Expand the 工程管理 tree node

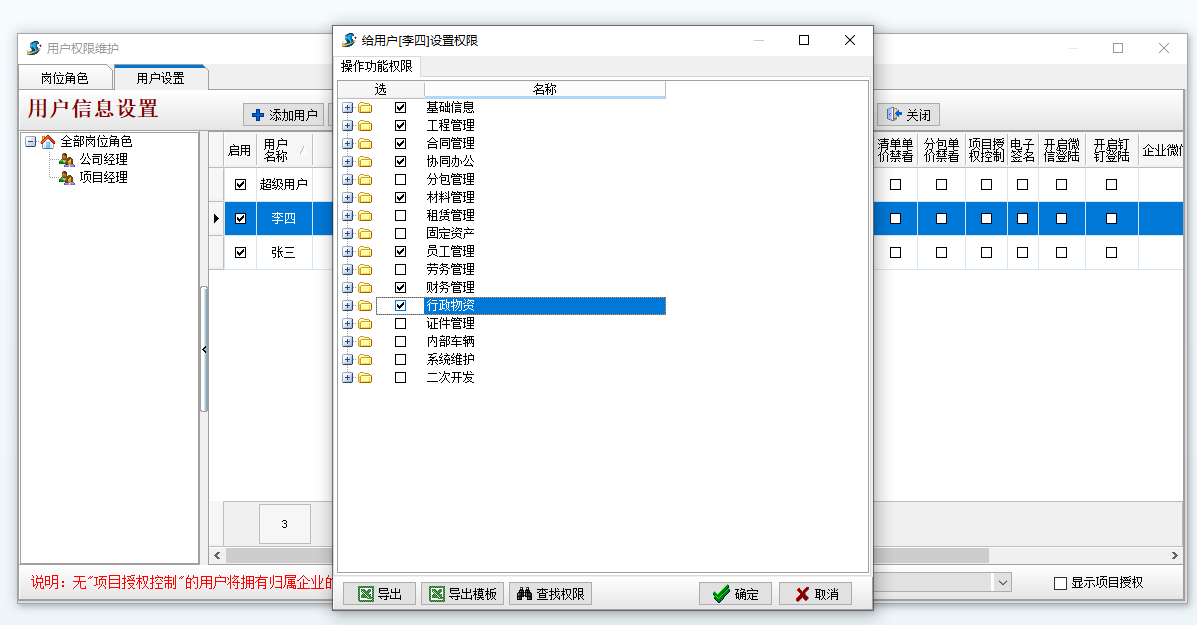347,126
